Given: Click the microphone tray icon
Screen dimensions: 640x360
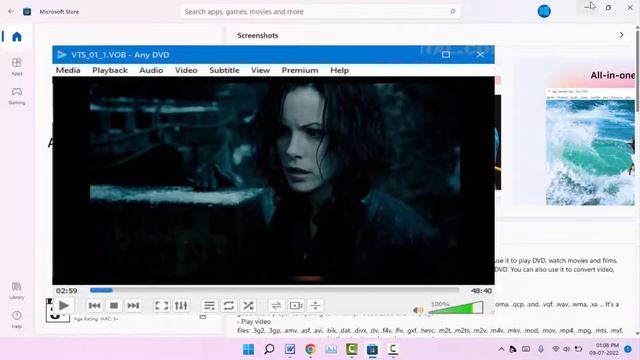Looking at the screenshot, I should (x=541, y=349).
